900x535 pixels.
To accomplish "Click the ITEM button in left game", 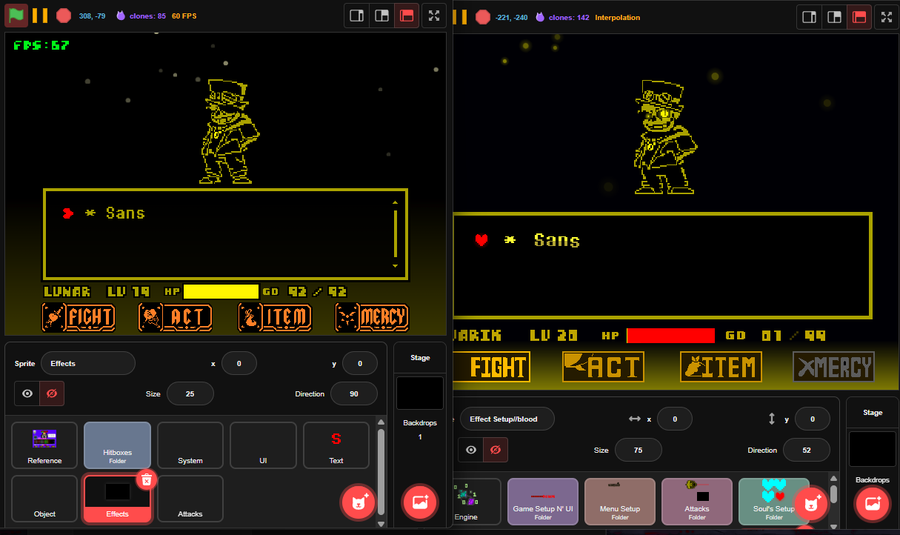I will 275,317.
